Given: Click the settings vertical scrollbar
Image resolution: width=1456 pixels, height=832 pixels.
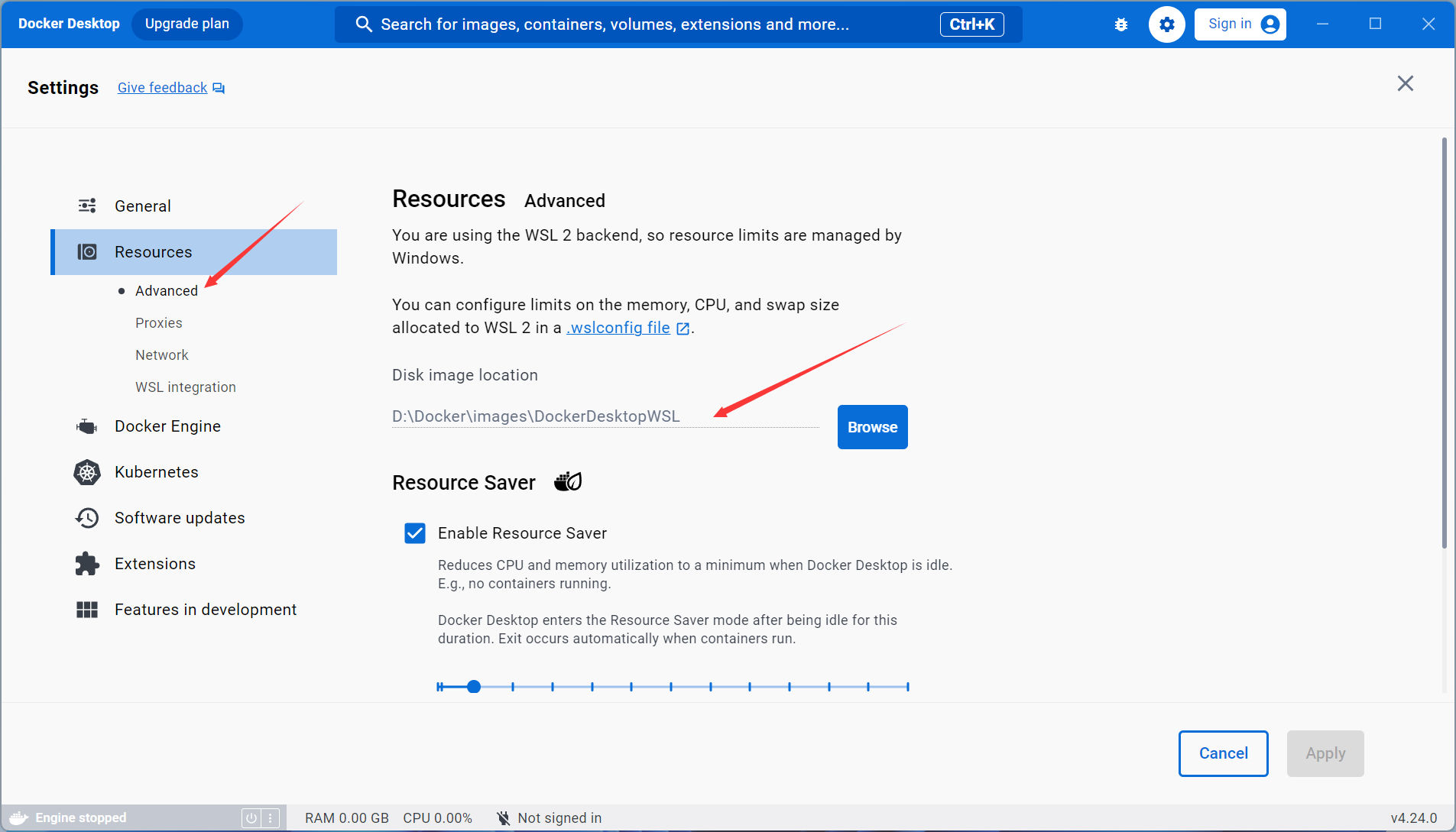Looking at the screenshot, I should pyautogui.click(x=1444, y=344).
